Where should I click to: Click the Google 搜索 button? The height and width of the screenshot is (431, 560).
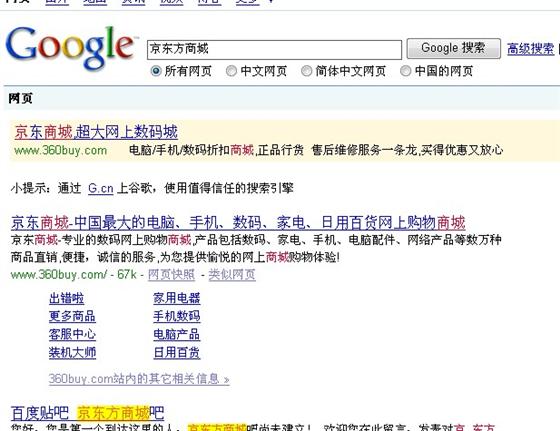(454, 48)
